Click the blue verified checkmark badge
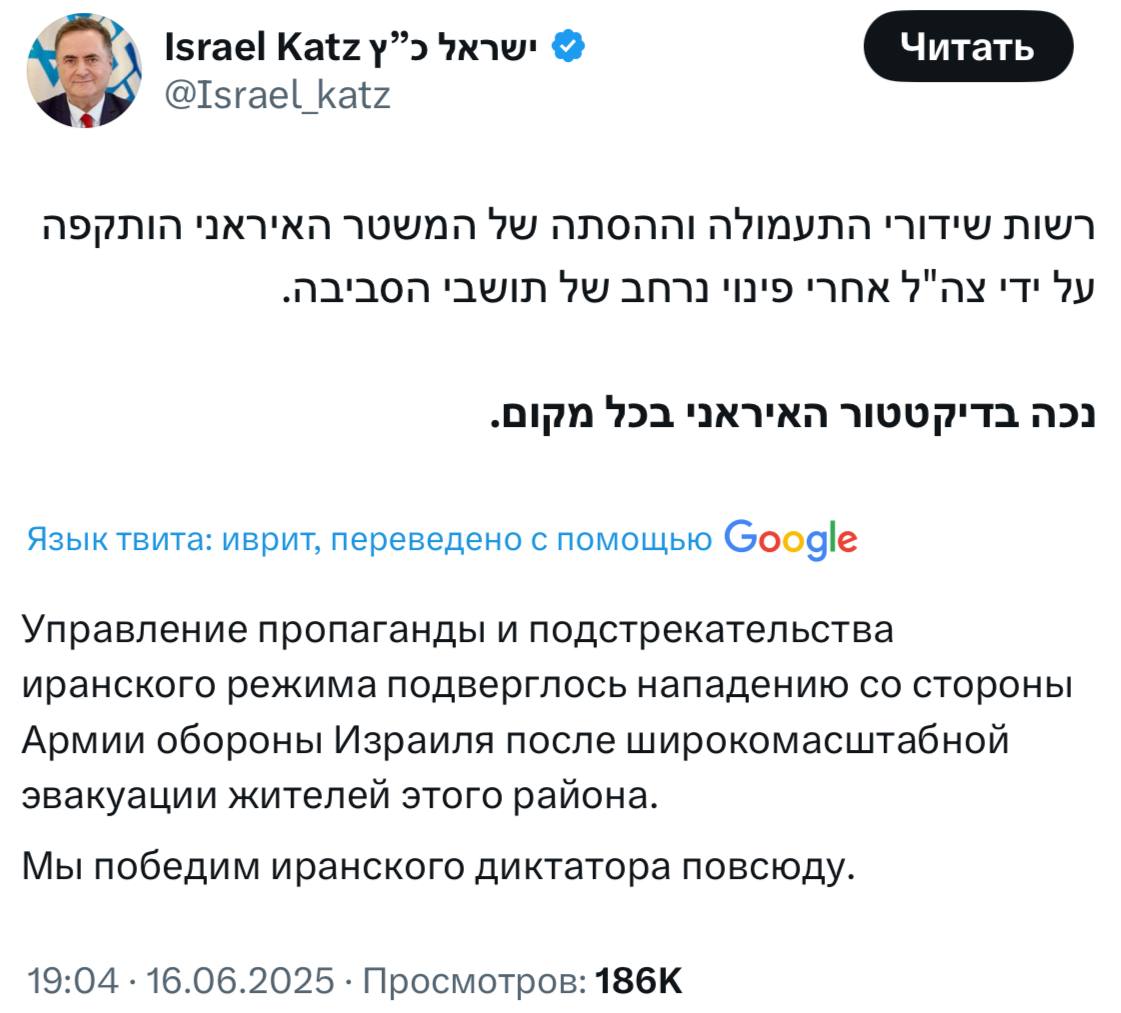1121x1013 pixels. tap(569, 46)
